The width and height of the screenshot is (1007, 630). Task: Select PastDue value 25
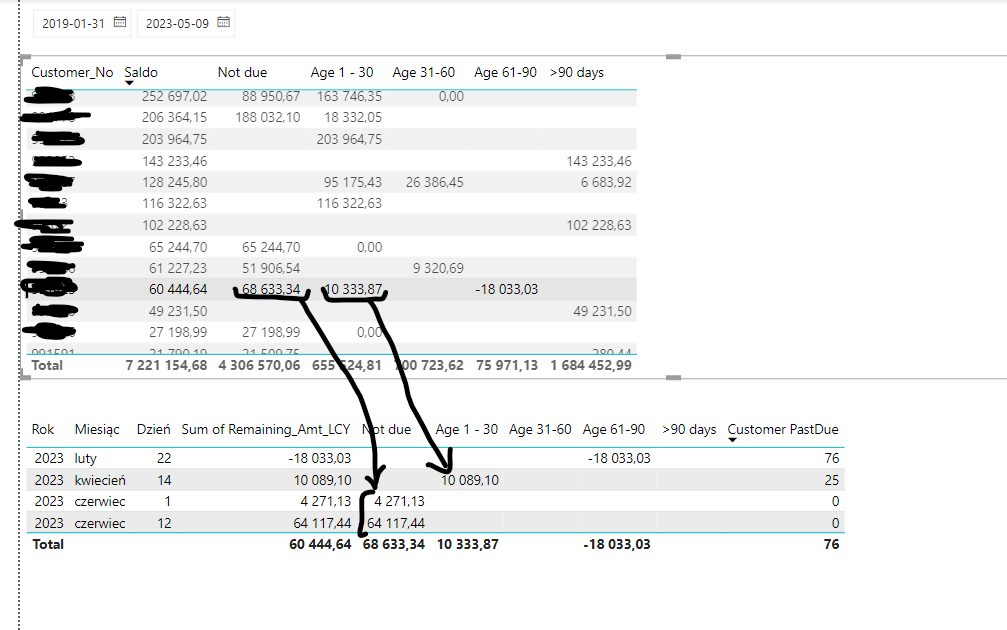[x=832, y=480]
